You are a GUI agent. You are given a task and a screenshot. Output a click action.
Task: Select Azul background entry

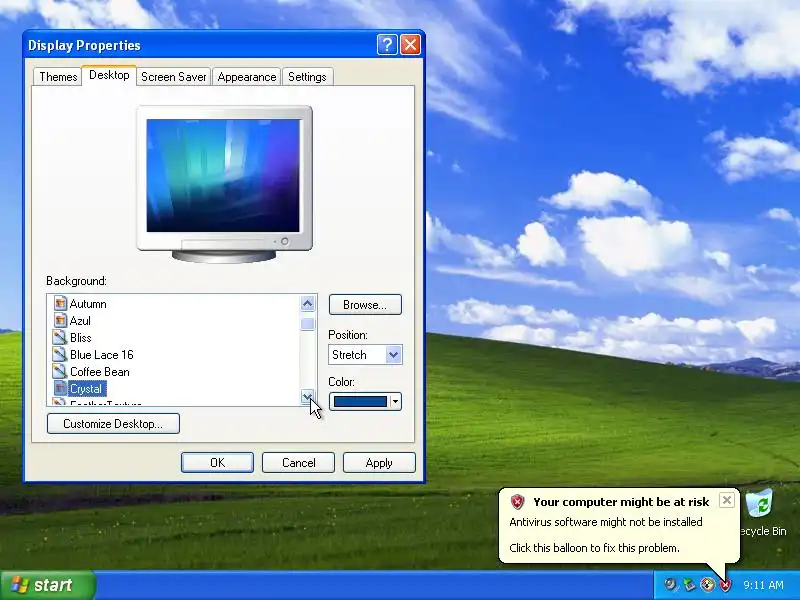(80, 320)
